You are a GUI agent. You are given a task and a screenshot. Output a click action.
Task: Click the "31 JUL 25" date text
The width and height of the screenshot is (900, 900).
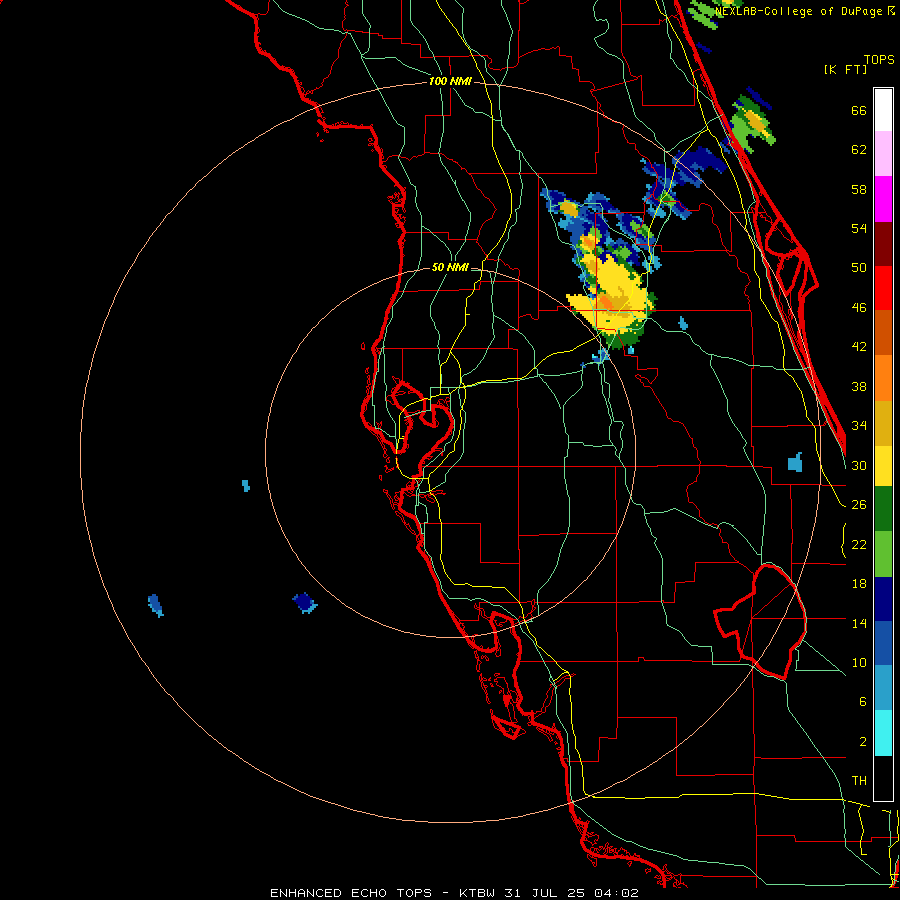click(544, 893)
